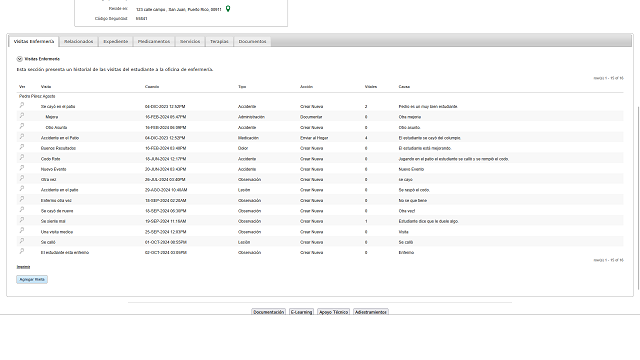
Task: Open the Documentación footer button
Action: [x=269, y=312]
